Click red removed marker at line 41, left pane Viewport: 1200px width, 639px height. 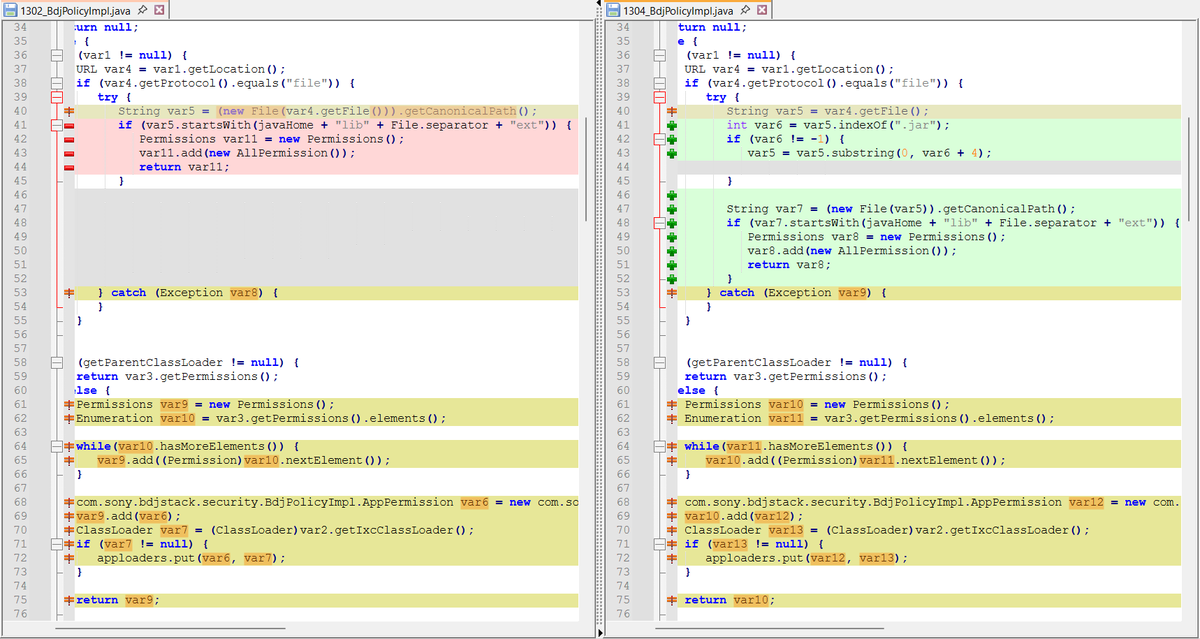point(70,125)
